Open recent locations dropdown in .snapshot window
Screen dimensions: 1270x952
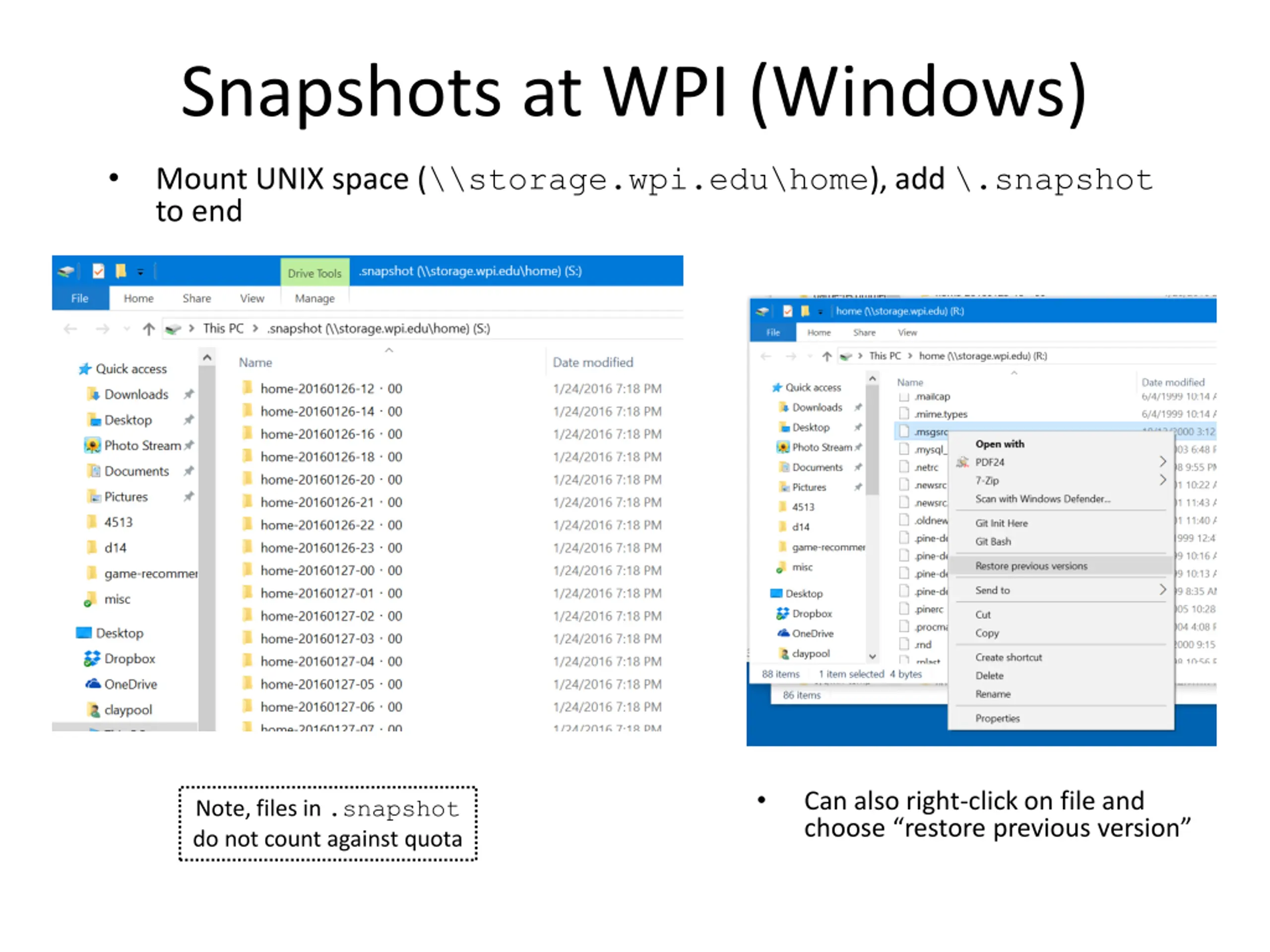pos(127,329)
